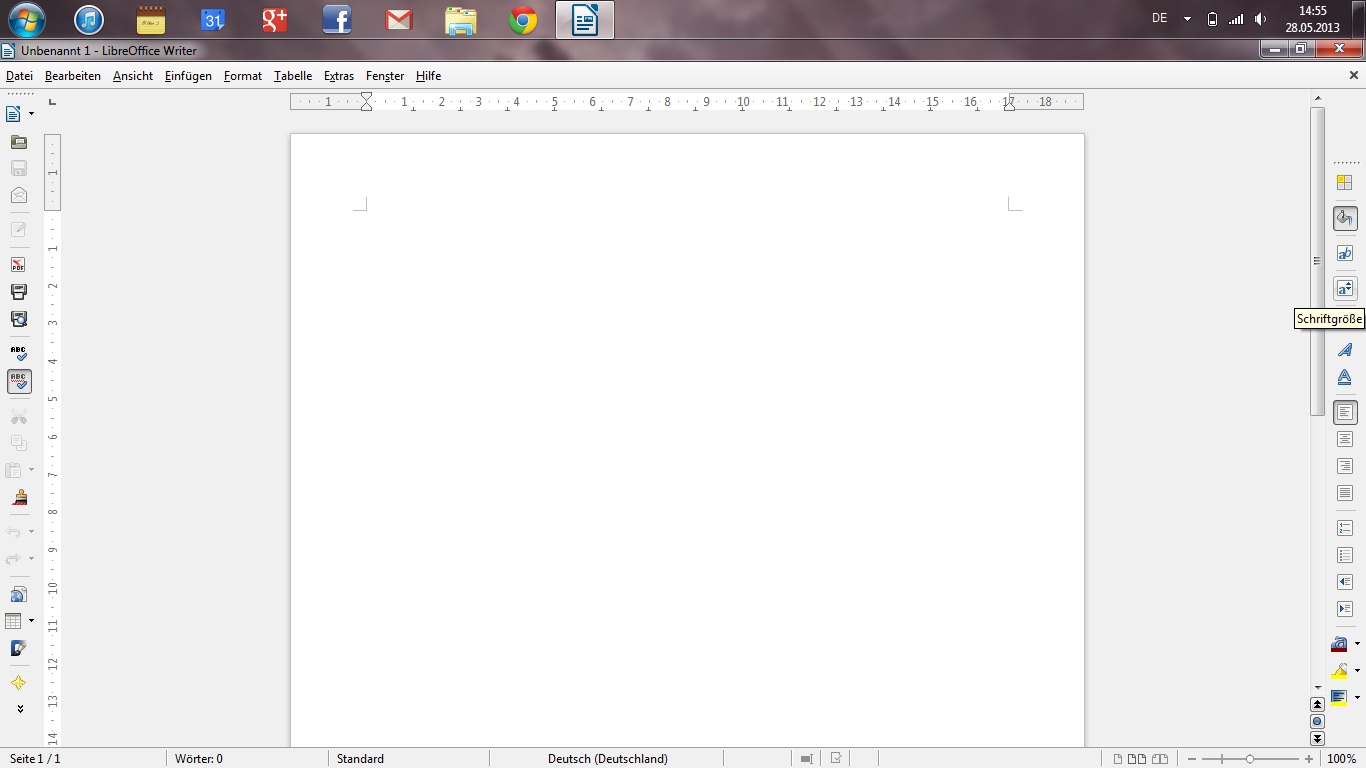Open the Navigation circle button
The width and height of the screenshot is (1366, 768).
(x=1317, y=722)
